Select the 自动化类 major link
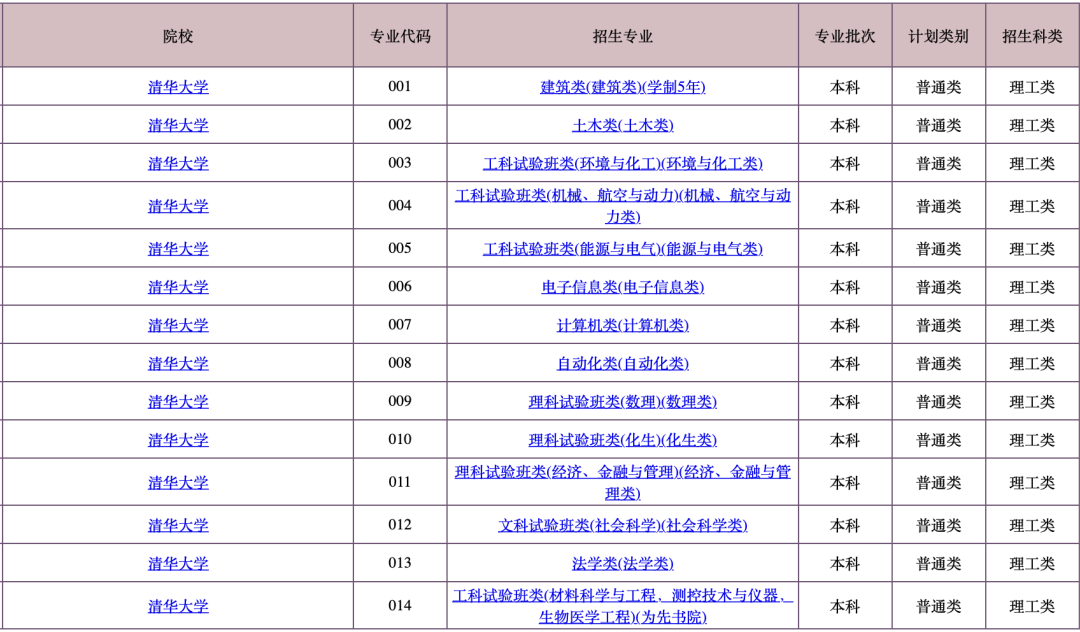Screen dimensions: 1080x632 coord(622,363)
